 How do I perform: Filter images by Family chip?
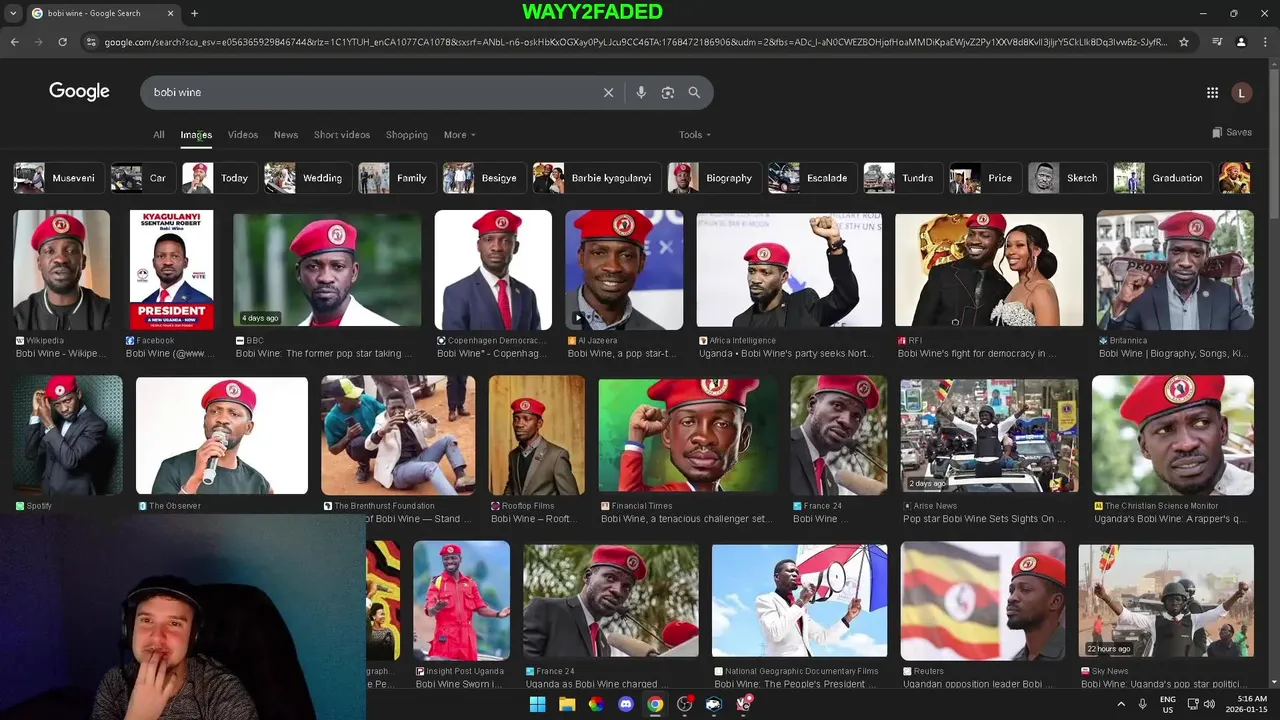tap(396, 178)
